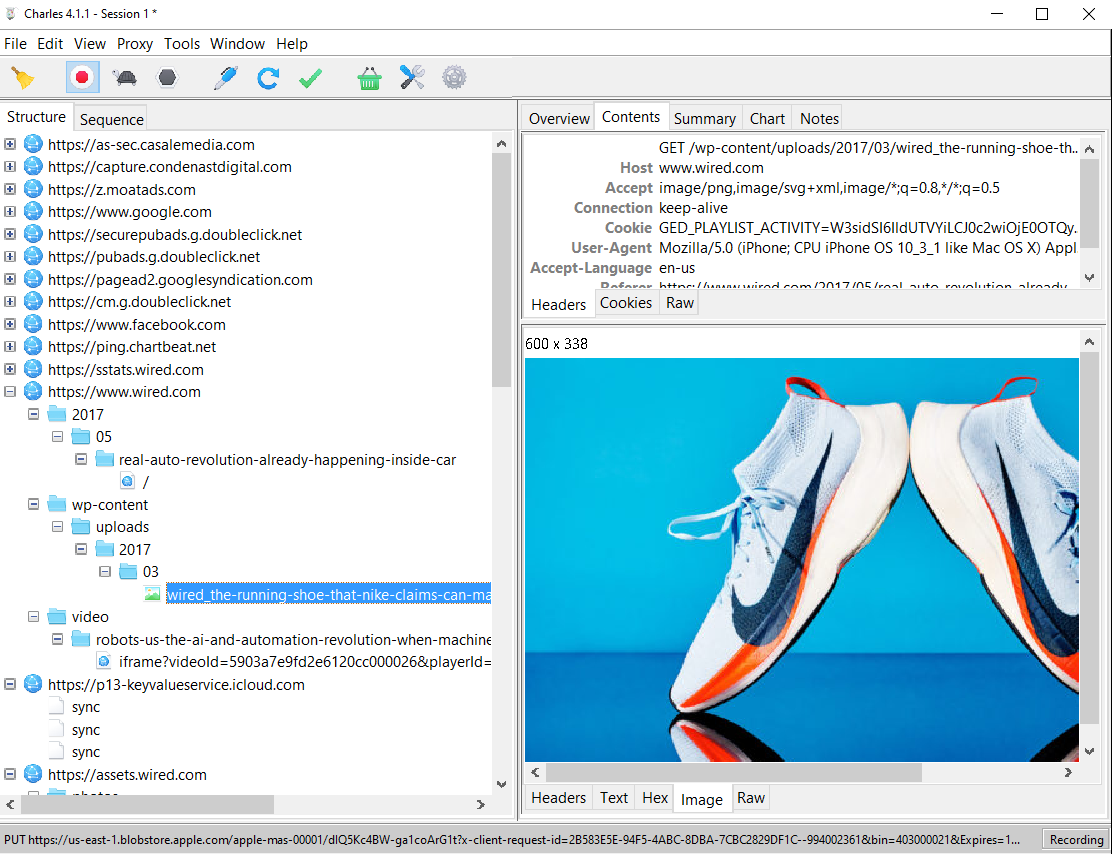This screenshot has width=1112, height=854.
Task: Open the Tools menu
Action: tap(182, 44)
